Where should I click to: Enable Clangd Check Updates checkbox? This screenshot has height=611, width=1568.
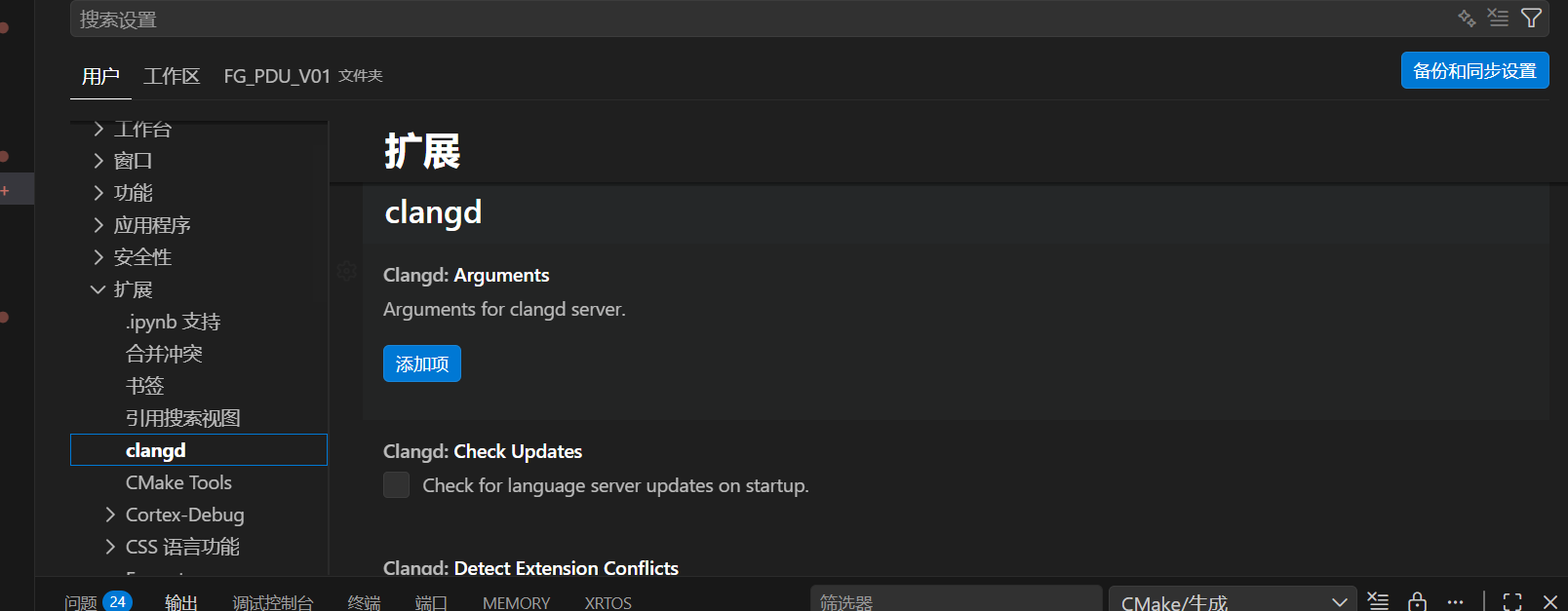[x=396, y=485]
